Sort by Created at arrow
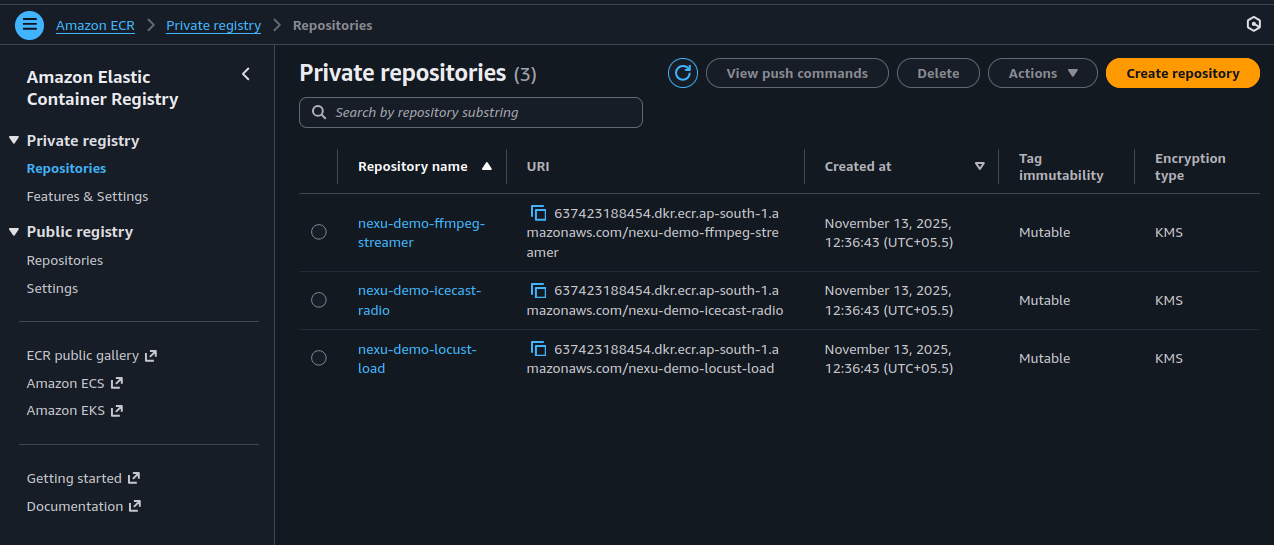This screenshot has height=545, width=1274. [x=980, y=167]
